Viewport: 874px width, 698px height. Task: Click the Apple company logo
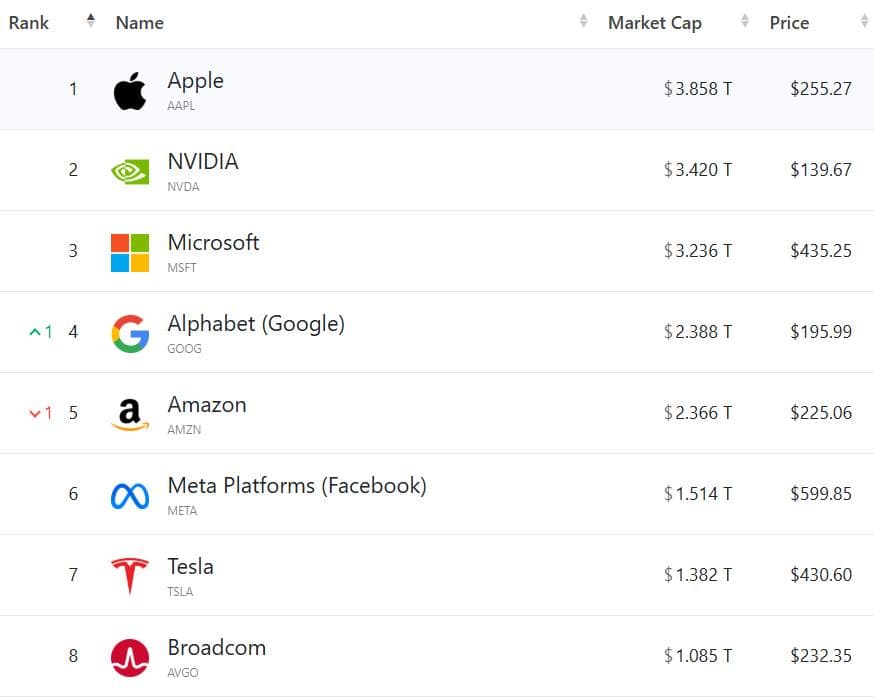[x=130, y=91]
